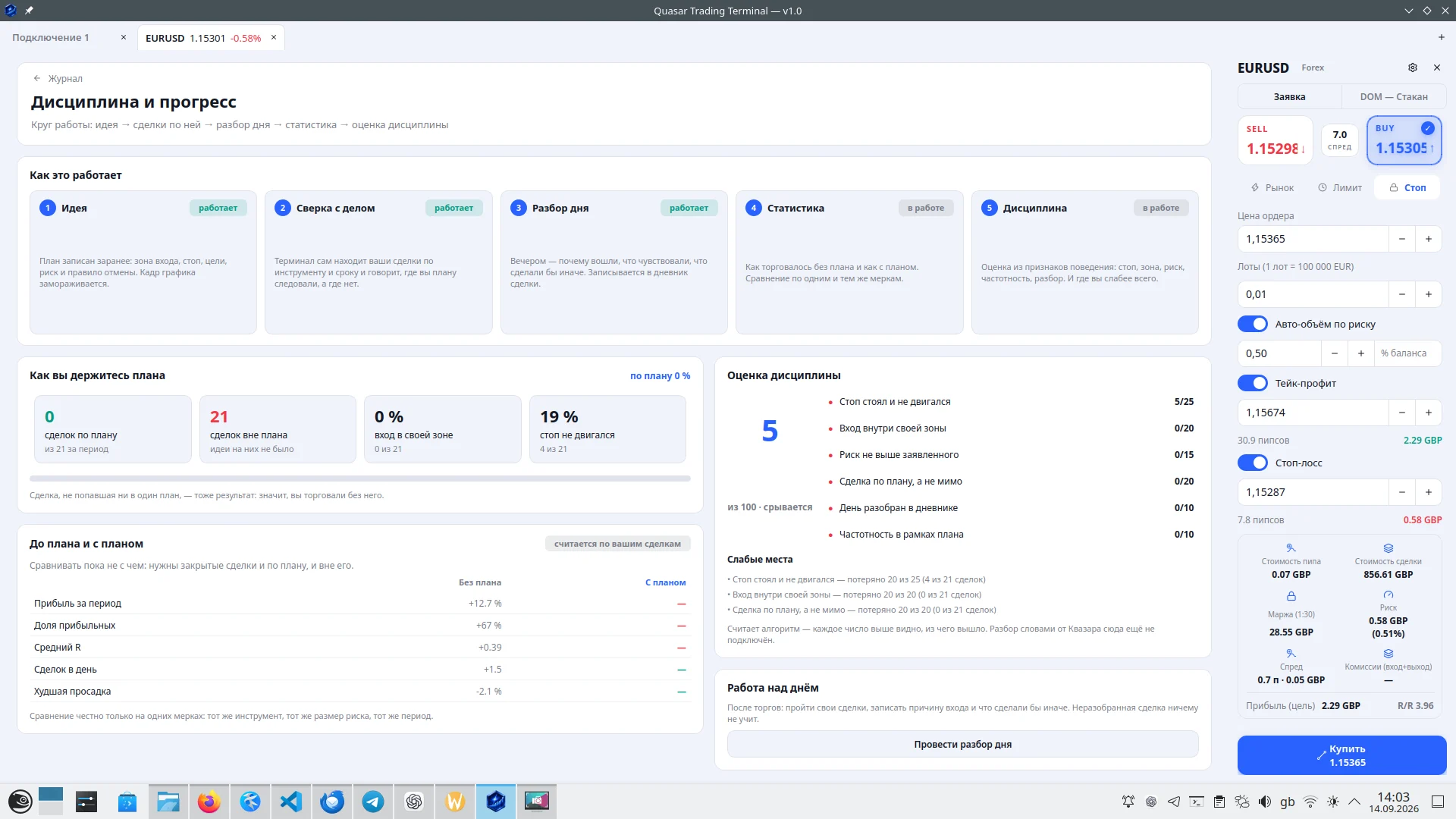This screenshot has height=819, width=1456.
Task: Open the volume control in tray
Action: coord(1264,802)
